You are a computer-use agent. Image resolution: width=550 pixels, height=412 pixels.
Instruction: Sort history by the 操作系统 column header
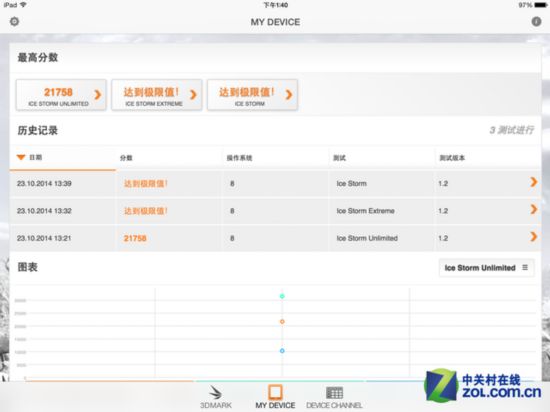point(239,158)
